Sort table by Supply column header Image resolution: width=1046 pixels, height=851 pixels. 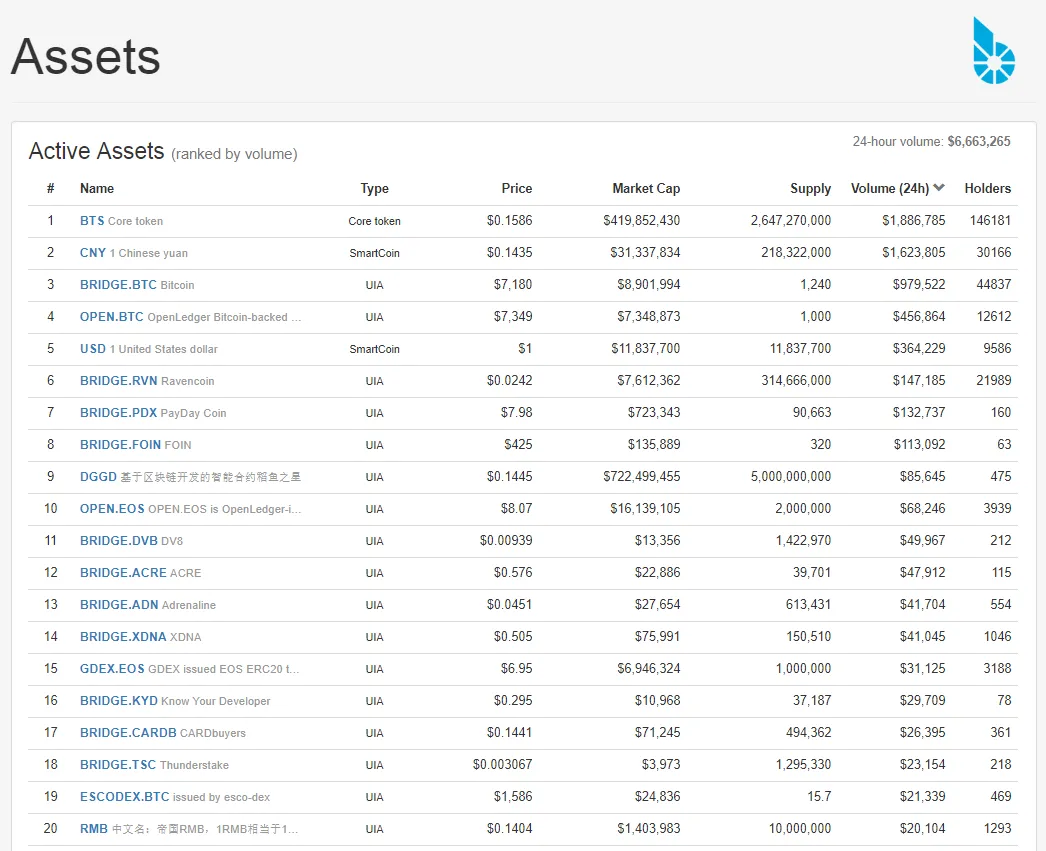(x=811, y=189)
